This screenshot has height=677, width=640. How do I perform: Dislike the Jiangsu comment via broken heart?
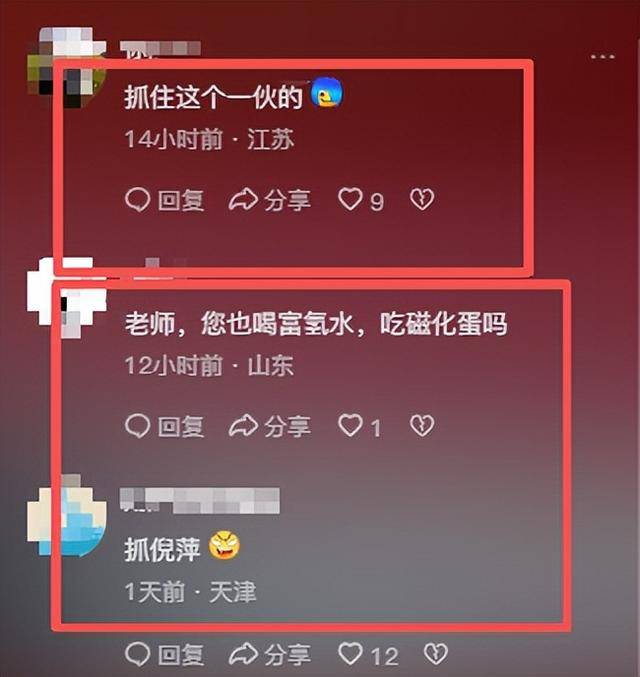pos(421,199)
